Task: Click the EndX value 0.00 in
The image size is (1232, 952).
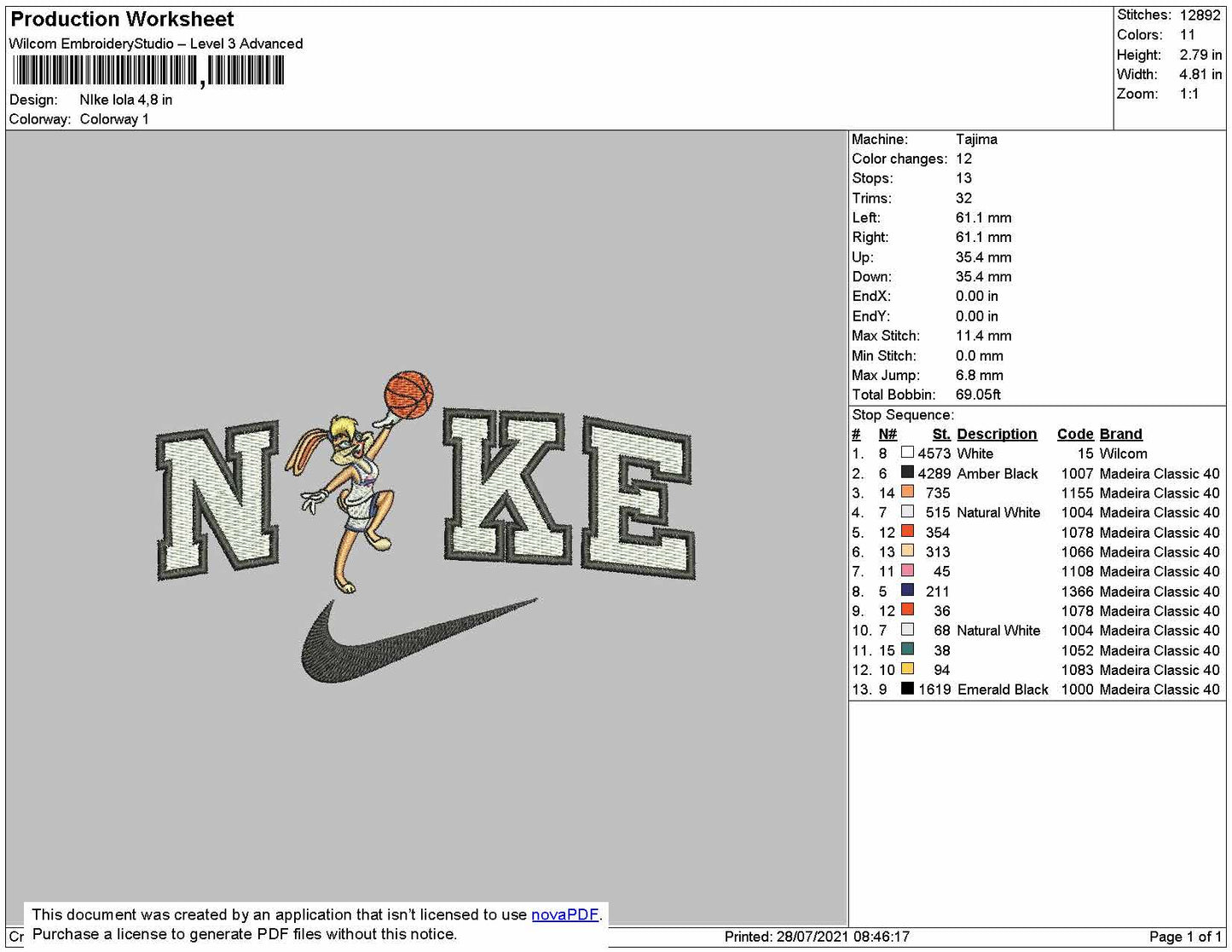Action: coord(977,297)
